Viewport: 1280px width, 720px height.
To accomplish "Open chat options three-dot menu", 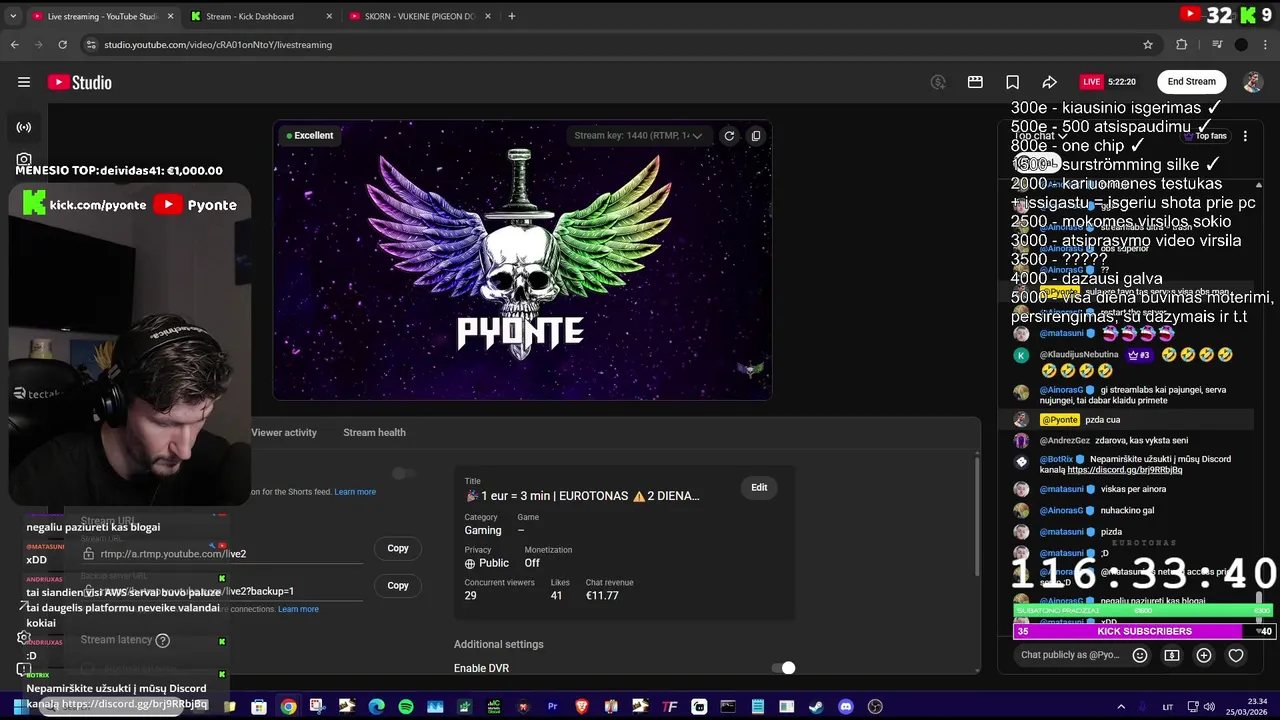I will coord(1245,136).
